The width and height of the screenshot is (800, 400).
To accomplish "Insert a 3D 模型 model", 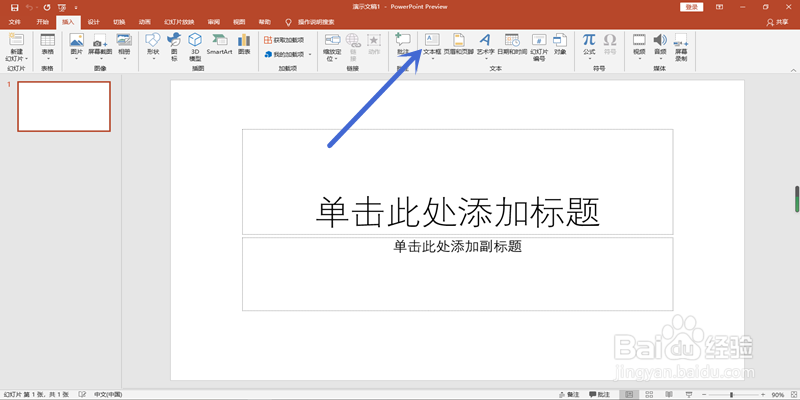I will point(195,47).
